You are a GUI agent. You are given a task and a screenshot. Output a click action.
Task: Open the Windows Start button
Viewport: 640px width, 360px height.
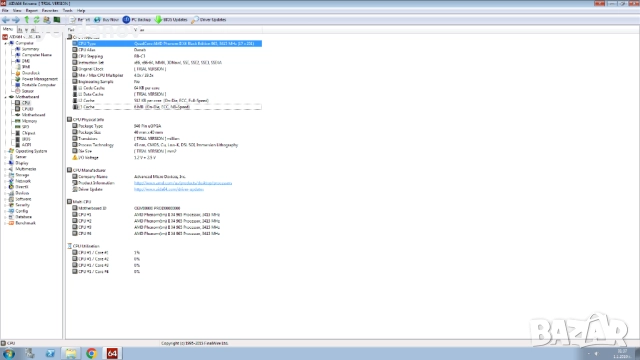coord(9,353)
